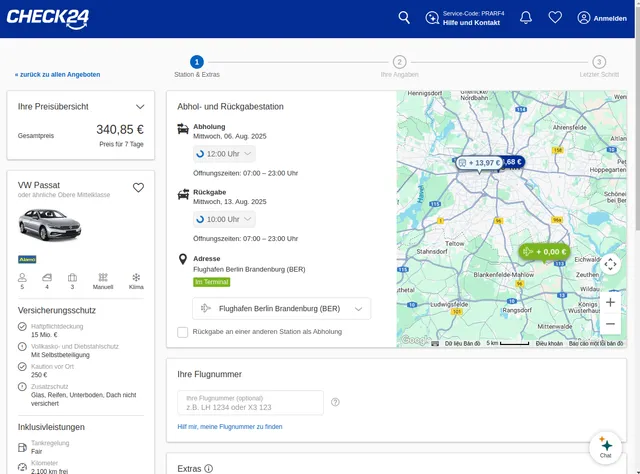Click the Zusatzschutz info circle icon
640x474 pixels.
[x=22, y=387]
